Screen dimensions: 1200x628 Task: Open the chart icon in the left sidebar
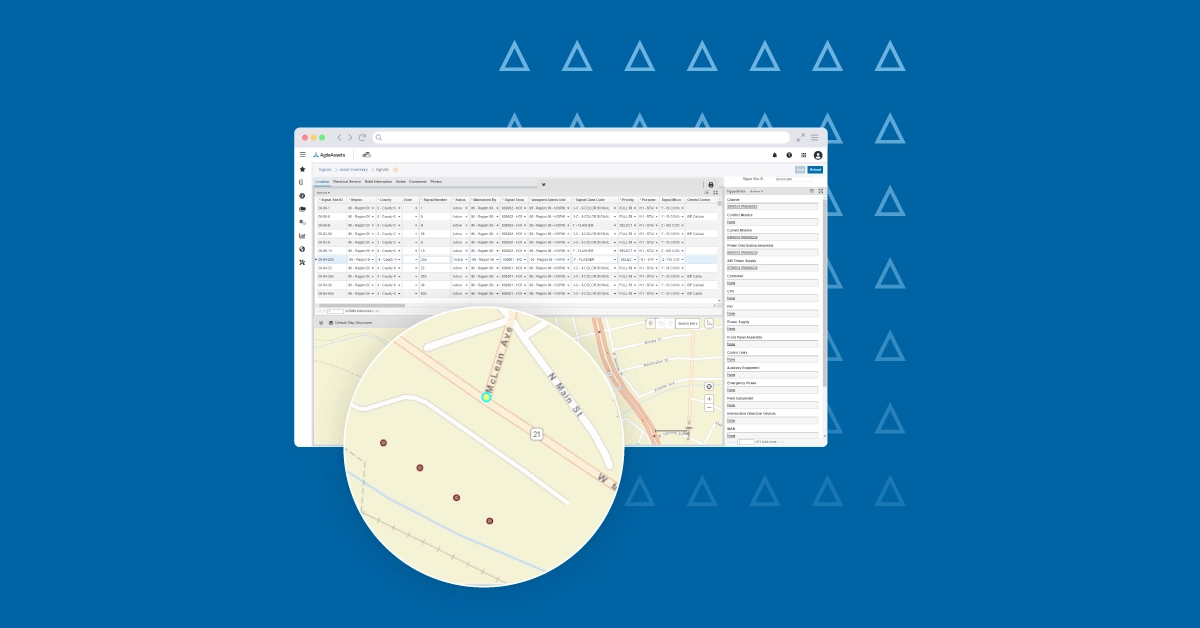(x=302, y=234)
